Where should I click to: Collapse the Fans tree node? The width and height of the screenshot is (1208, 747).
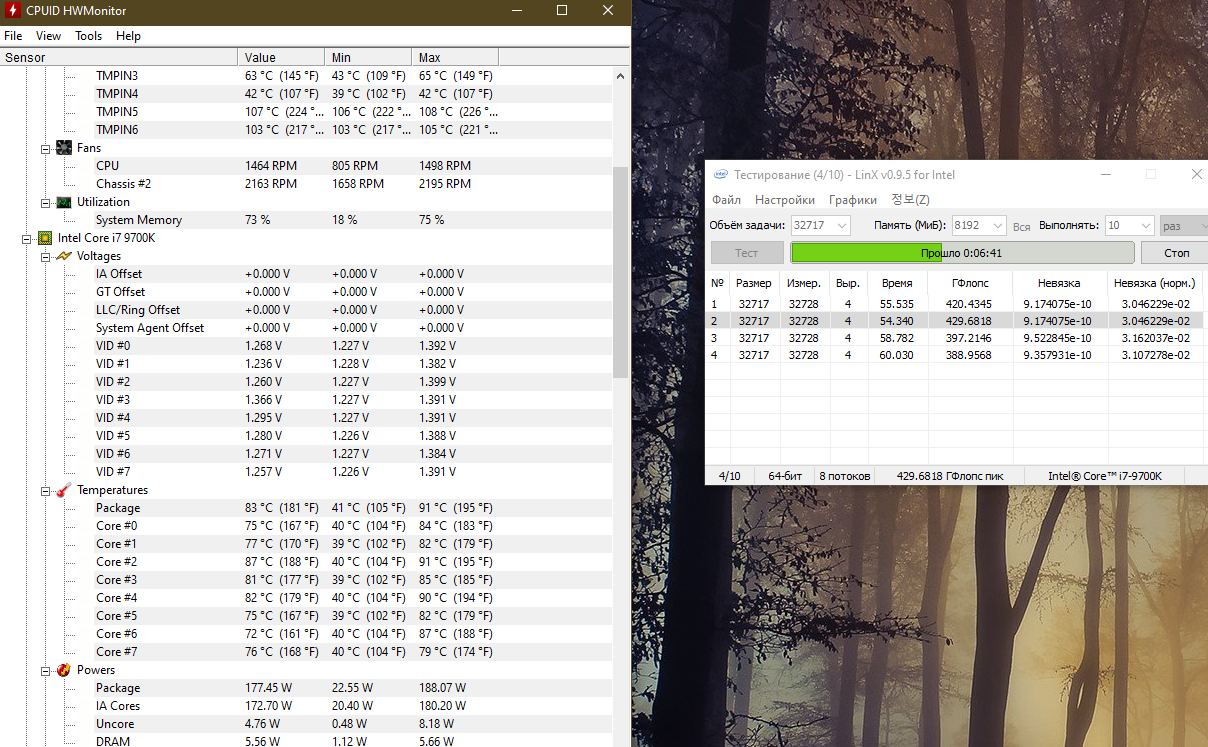coord(45,148)
